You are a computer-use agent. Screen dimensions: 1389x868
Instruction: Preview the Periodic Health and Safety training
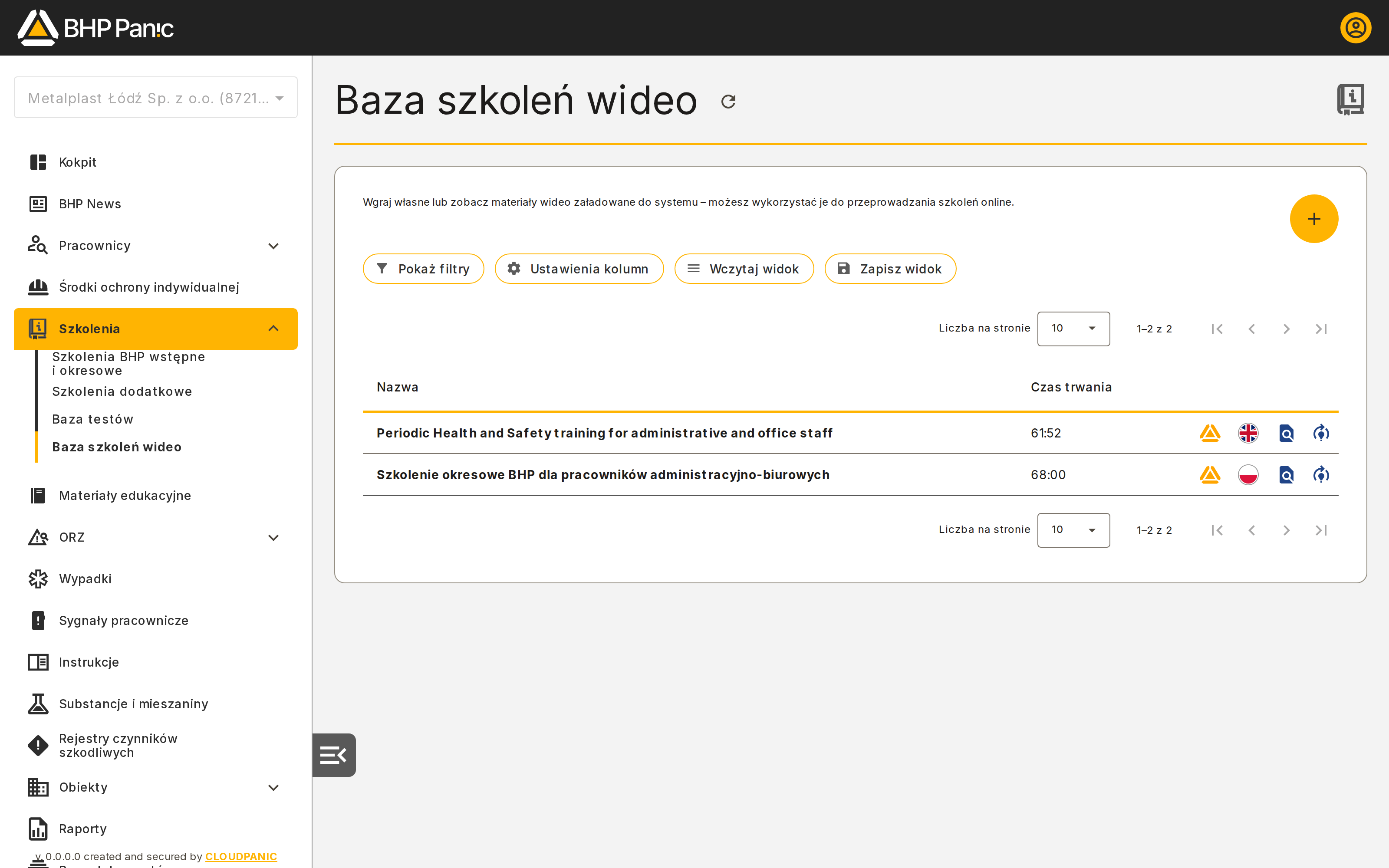coord(1286,433)
